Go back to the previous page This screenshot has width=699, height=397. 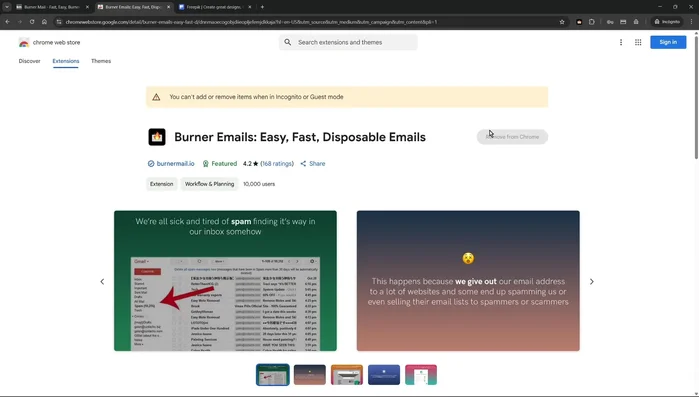click(8, 22)
